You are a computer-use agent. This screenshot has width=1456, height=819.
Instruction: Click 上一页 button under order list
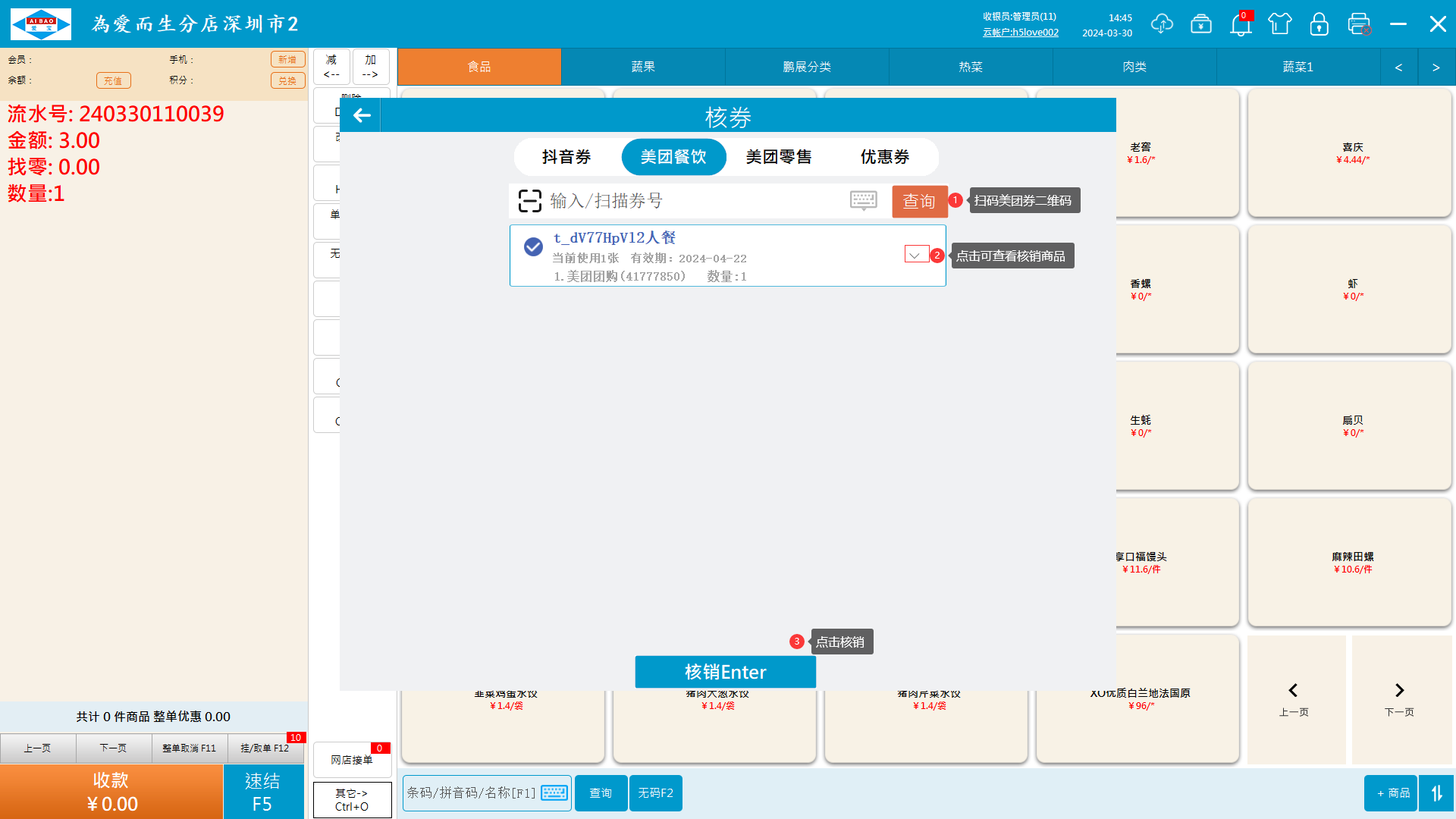pyautogui.click(x=38, y=748)
